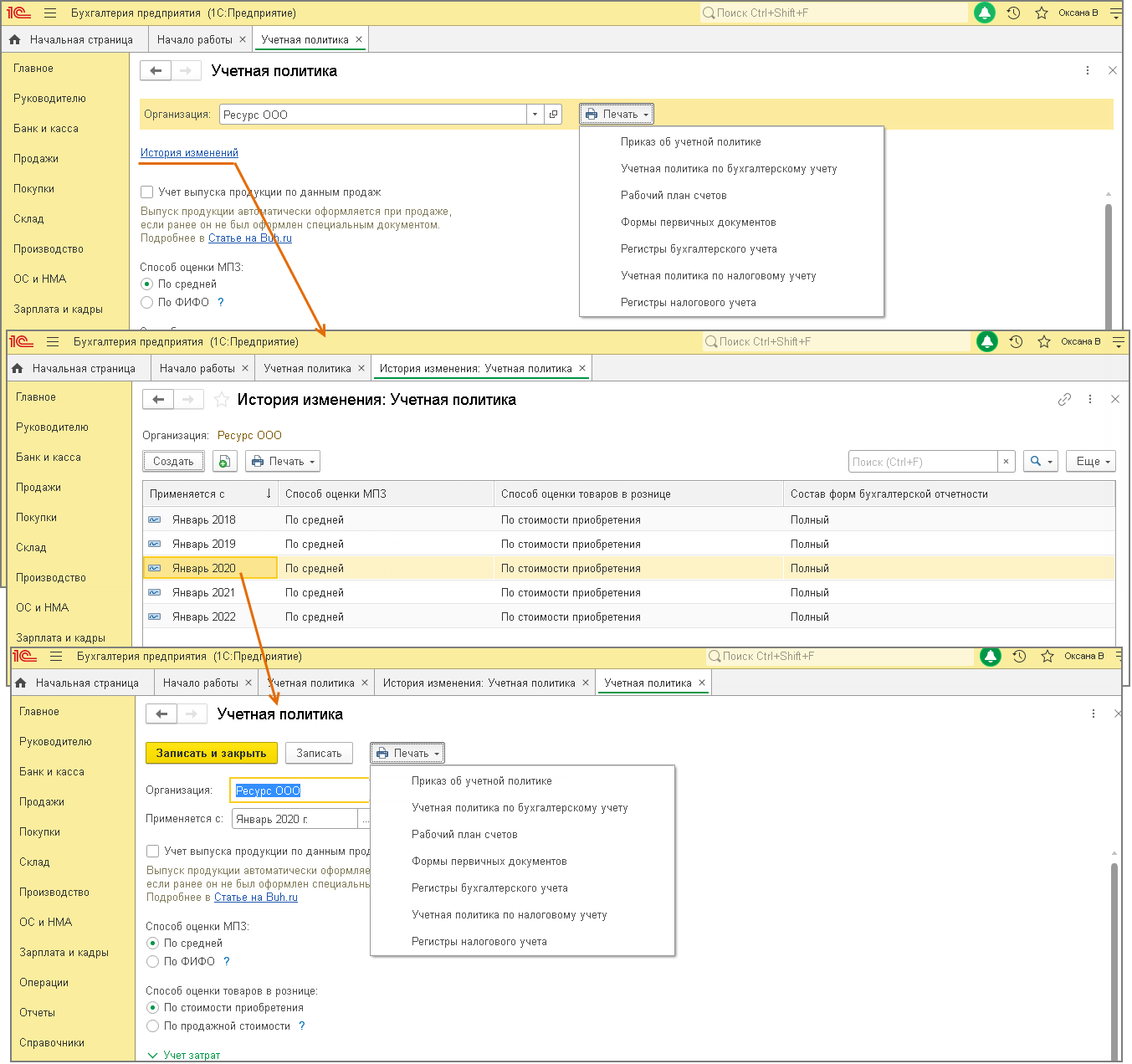
Task: Toggle Учет выпуска продукции checkbox in top window
Action: click(147, 192)
